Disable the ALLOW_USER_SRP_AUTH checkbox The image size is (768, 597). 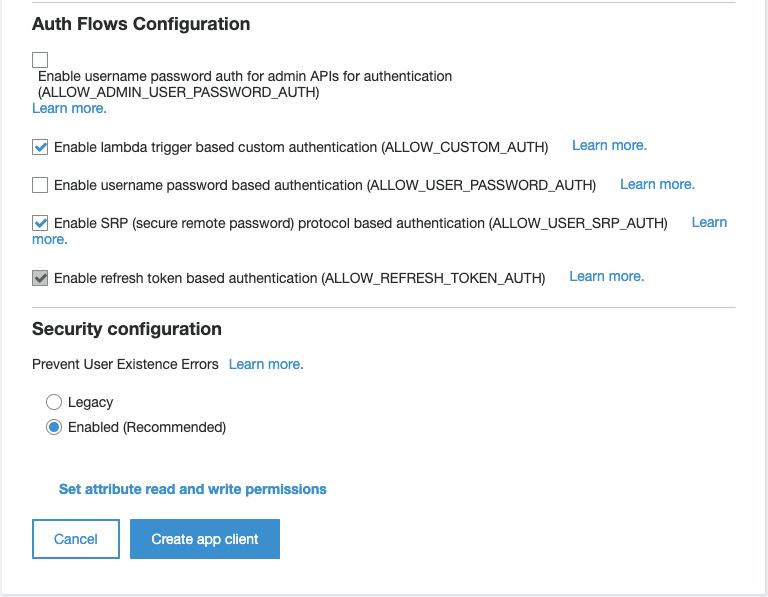[40, 223]
